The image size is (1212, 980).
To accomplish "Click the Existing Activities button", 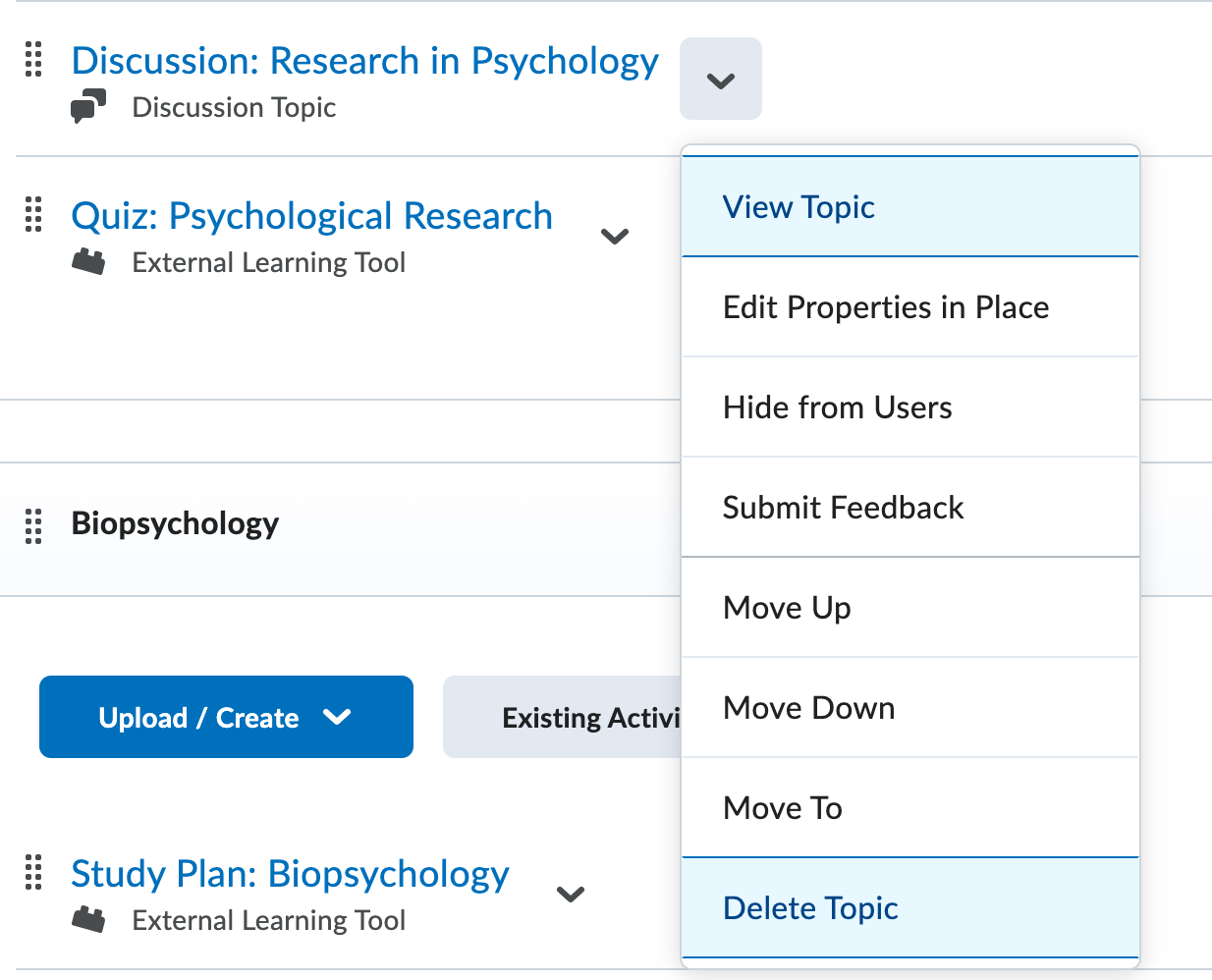I will click(564, 718).
